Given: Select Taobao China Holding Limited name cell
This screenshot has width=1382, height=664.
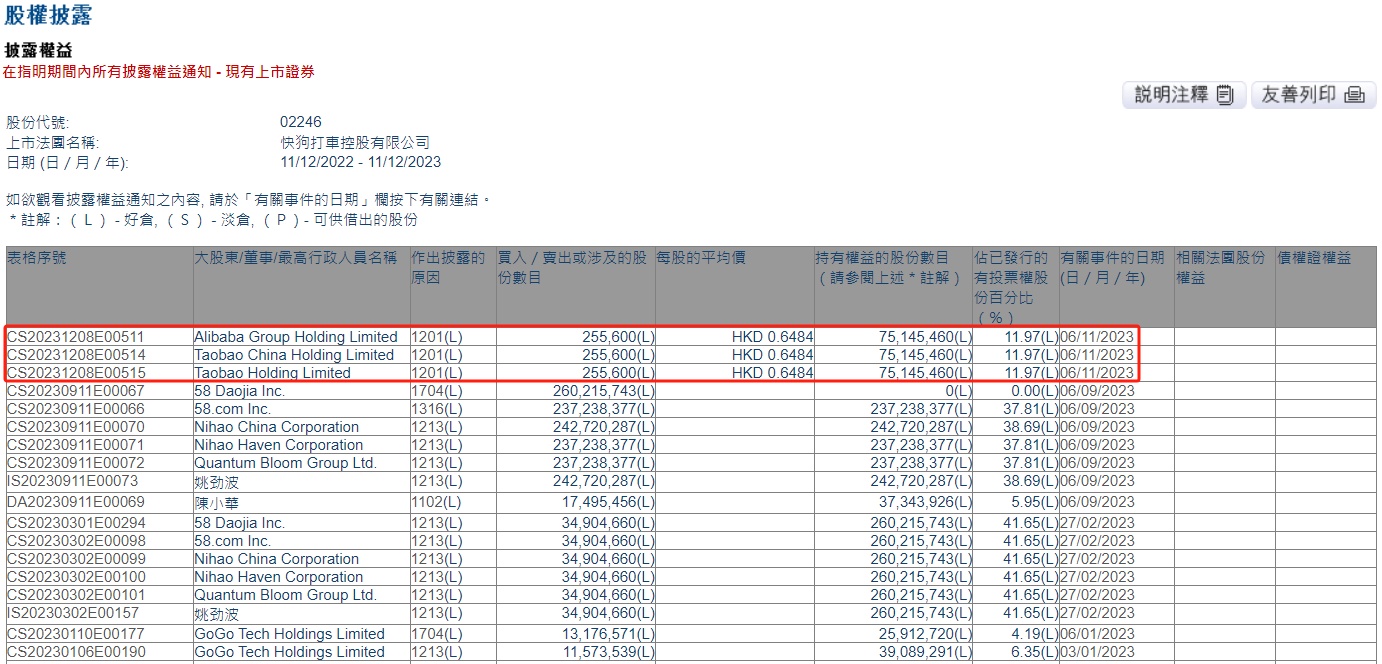Looking at the screenshot, I should [x=294, y=355].
